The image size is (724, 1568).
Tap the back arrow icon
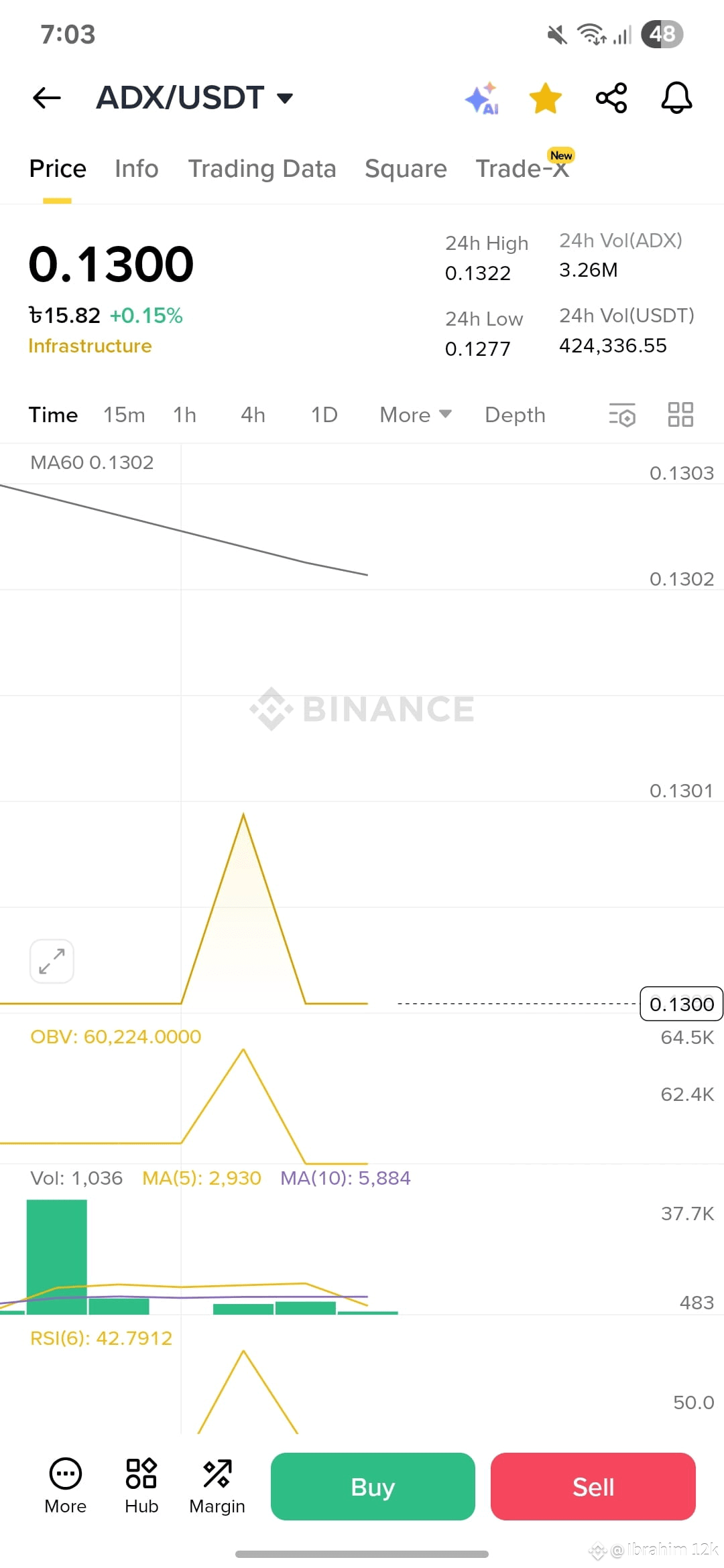(47, 98)
